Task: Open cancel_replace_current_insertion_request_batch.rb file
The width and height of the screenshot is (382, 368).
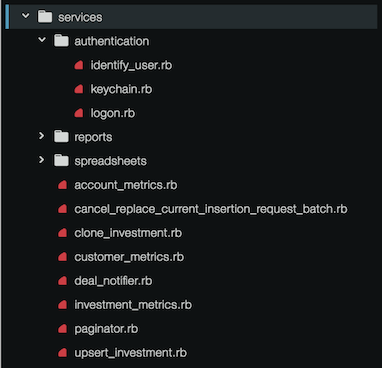Action: click(211, 209)
